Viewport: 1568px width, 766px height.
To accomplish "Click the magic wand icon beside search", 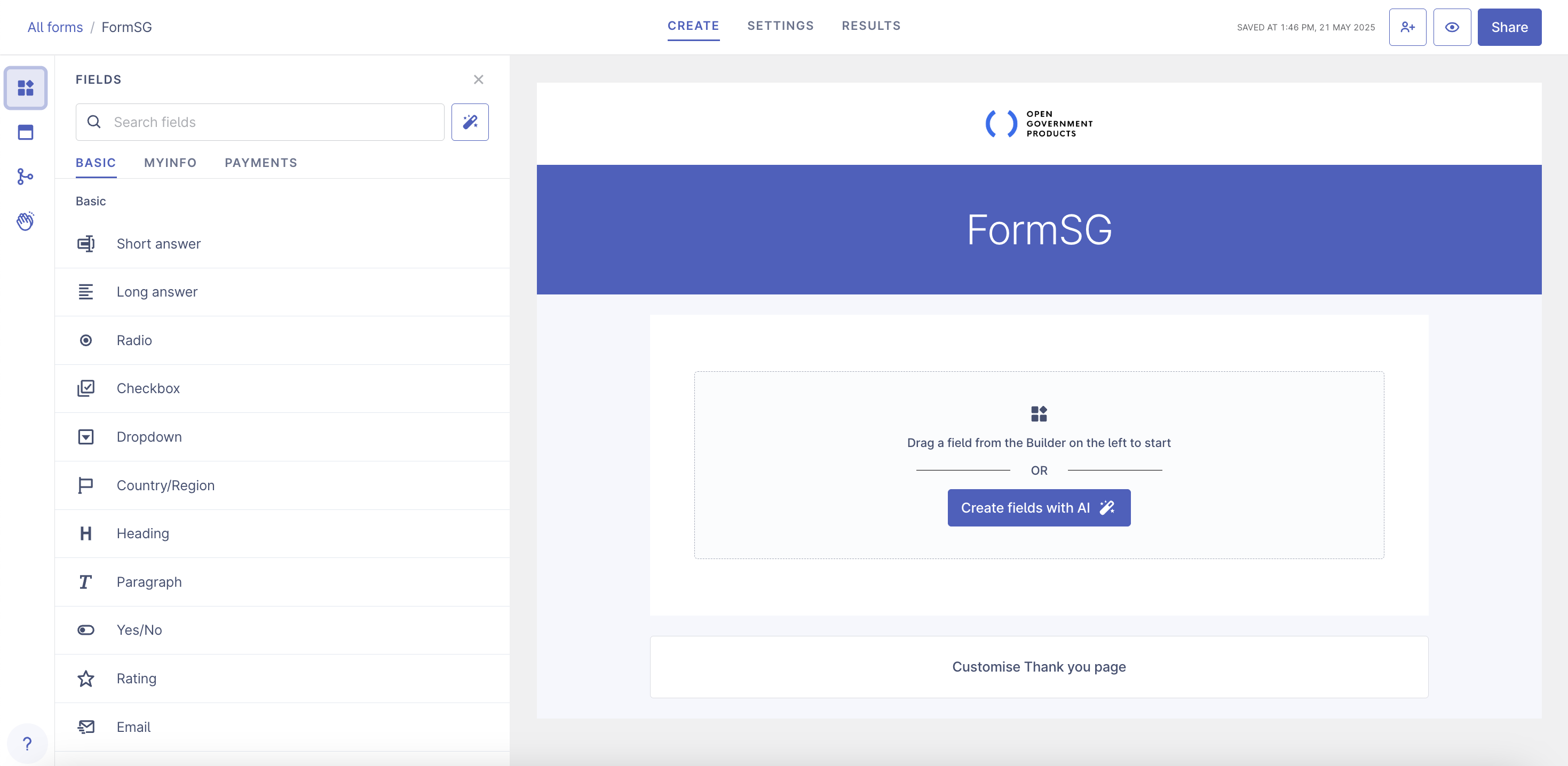I will coord(469,122).
